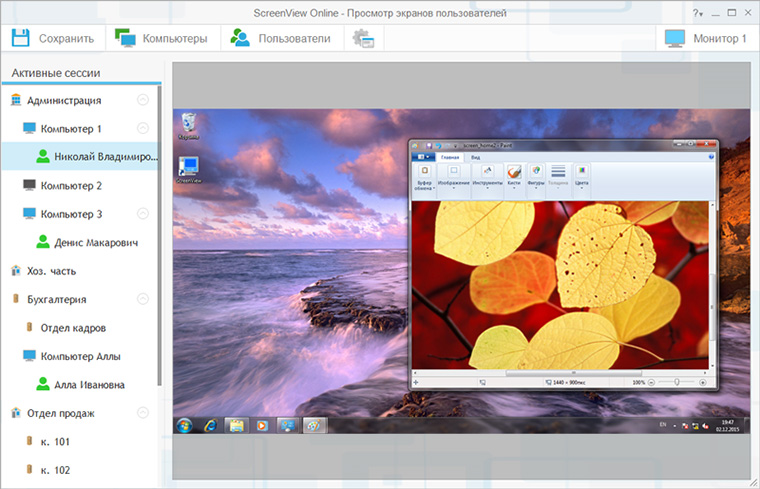Open the Пользователи toolbar section
This screenshot has width=760, height=489.
point(280,38)
